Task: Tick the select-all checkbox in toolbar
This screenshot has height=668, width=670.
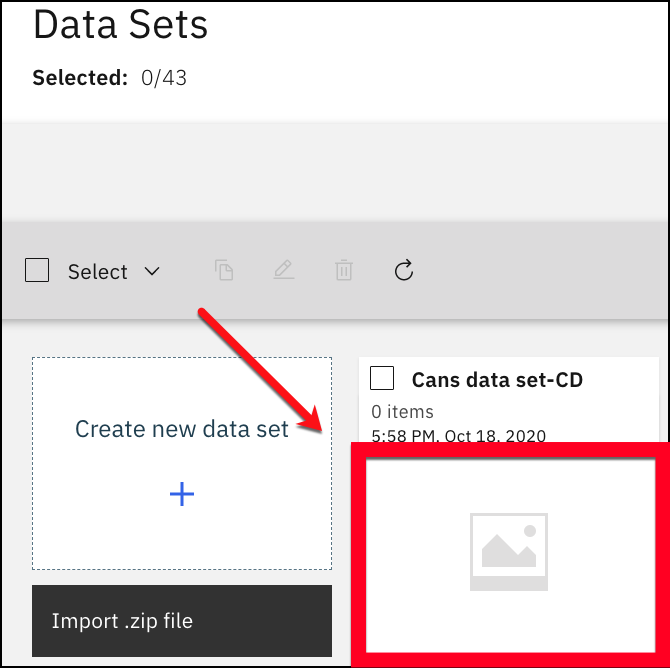Action: click(x=37, y=270)
